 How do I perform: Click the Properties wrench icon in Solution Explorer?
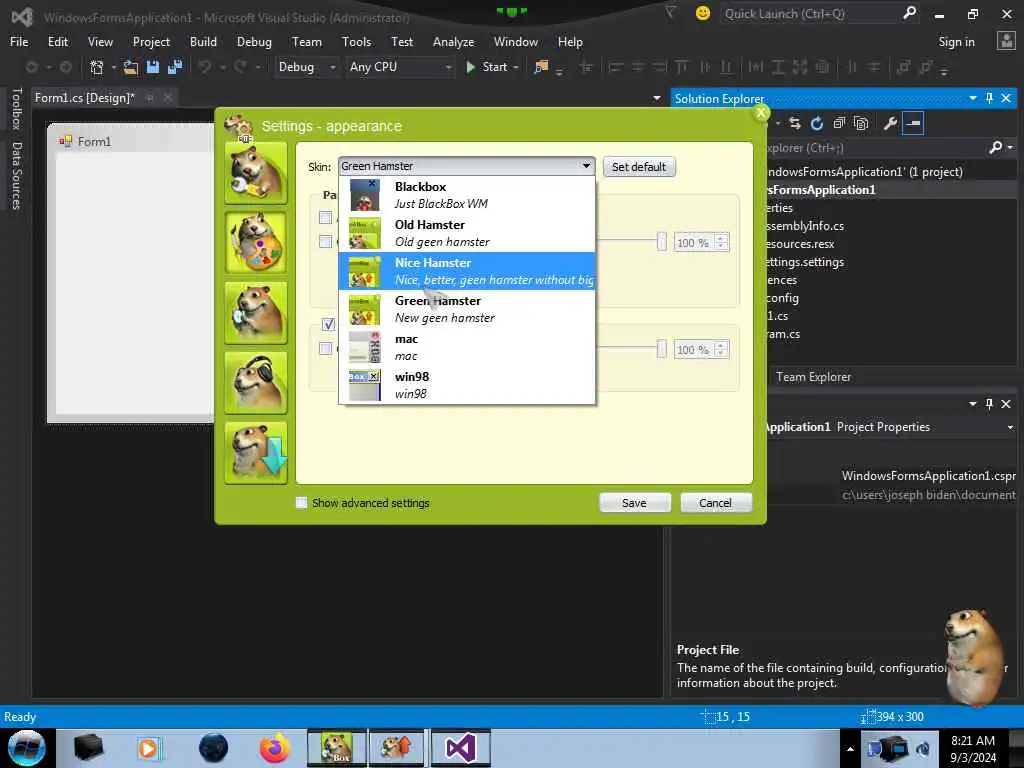[890, 123]
